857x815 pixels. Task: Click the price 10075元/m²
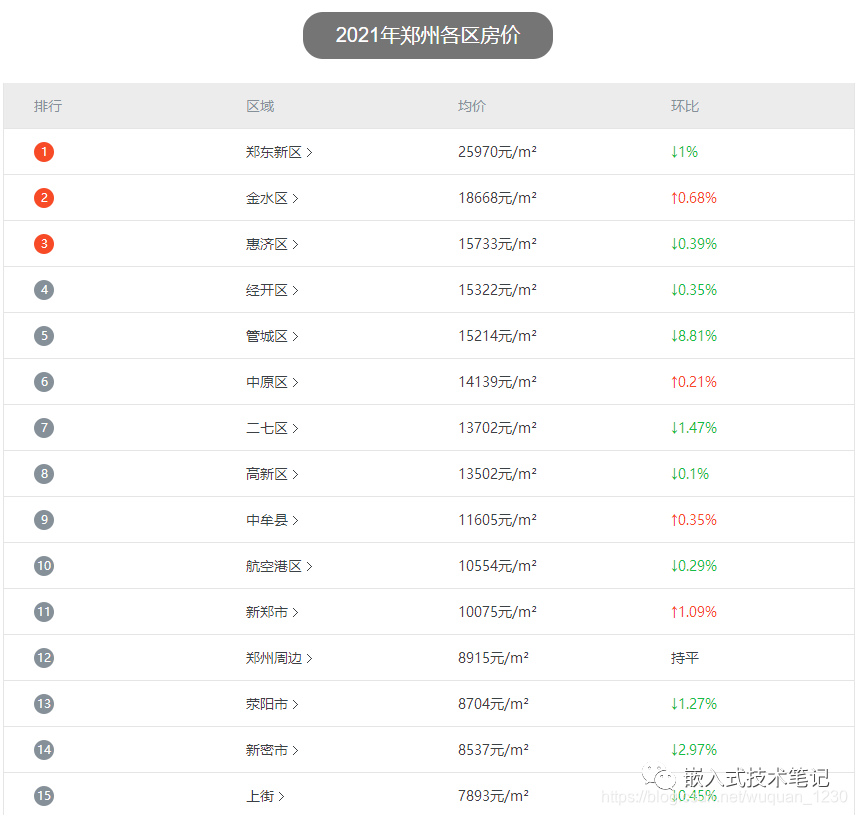(497, 611)
